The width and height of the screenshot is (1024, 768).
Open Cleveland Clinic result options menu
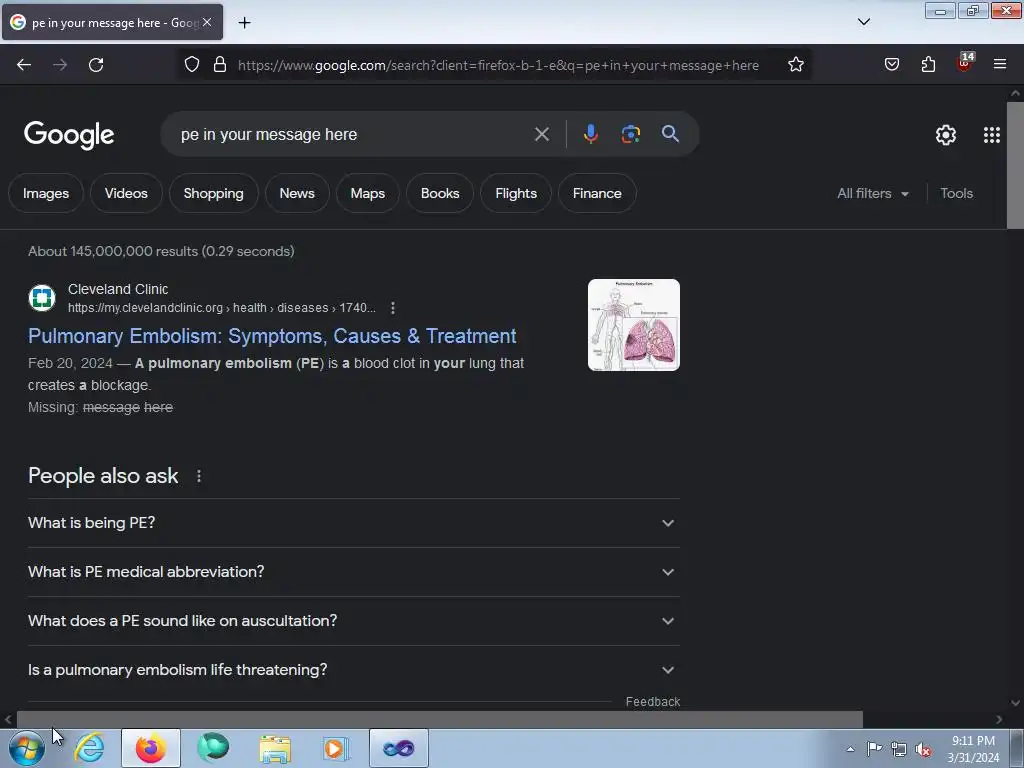(x=392, y=308)
